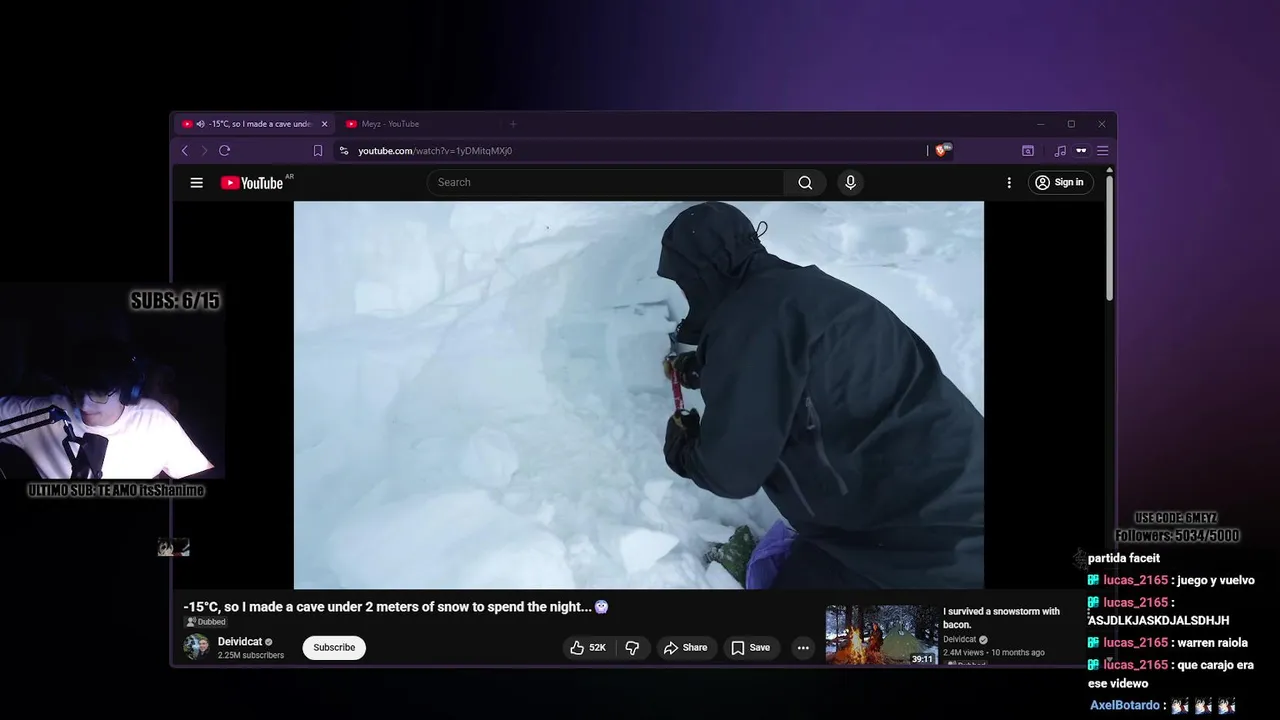Focus the YouTube Search field
Screen dimensions: 1280x720
click(606, 182)
